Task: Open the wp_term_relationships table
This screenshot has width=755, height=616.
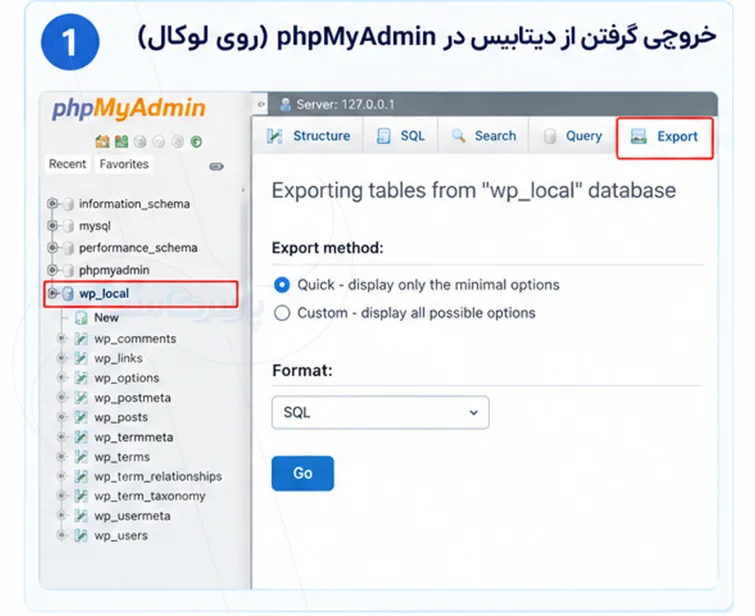Action: [158, 476]
